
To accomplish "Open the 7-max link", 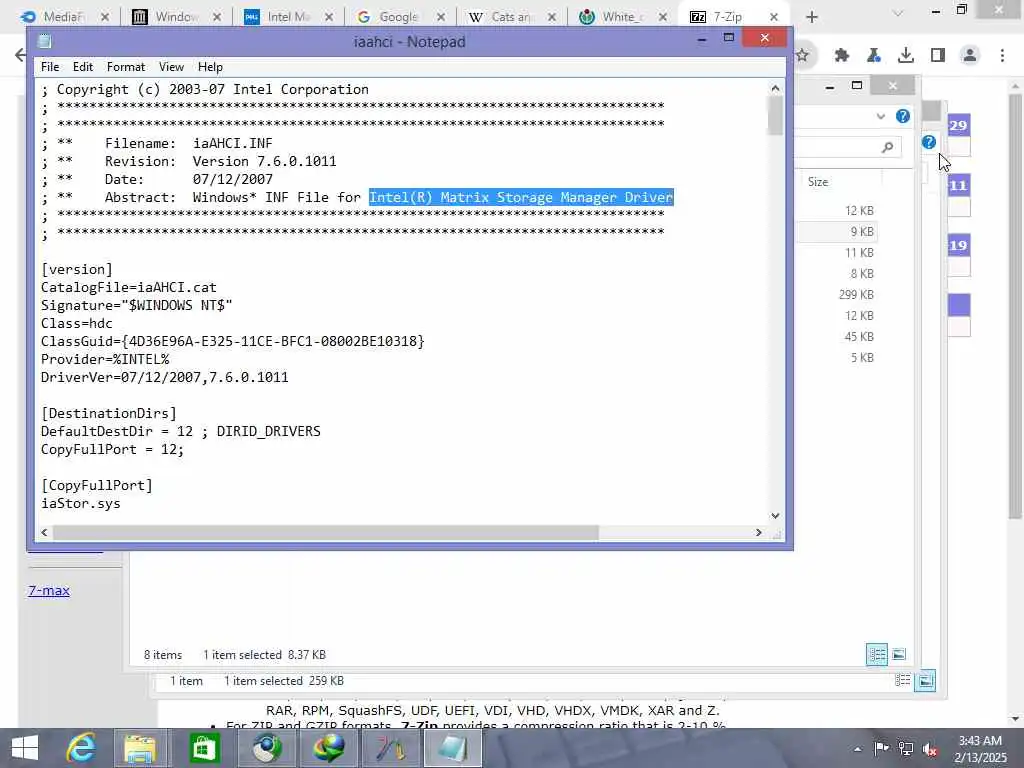I will (x=49, y=590).
